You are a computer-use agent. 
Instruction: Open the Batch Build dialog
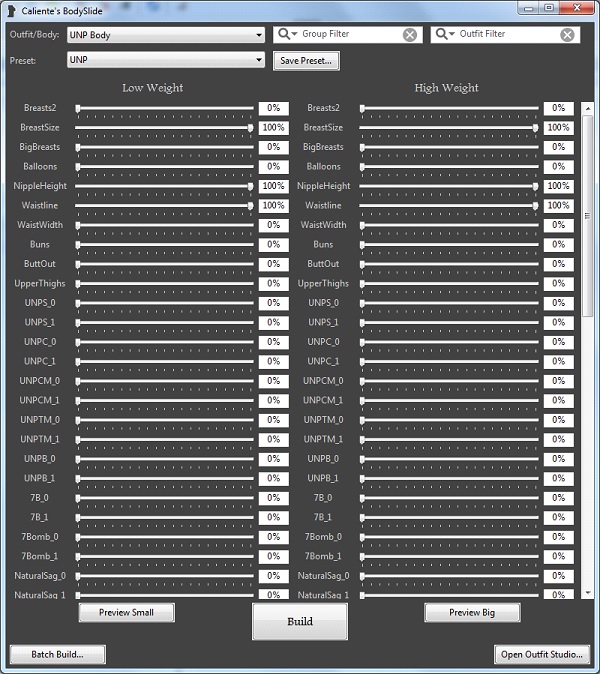point(58,654)
